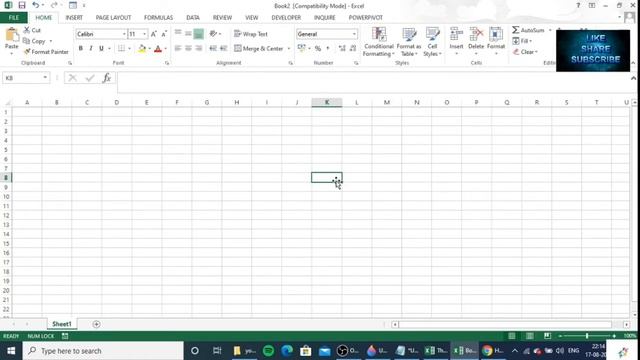The width and height of the screenshot is (640, 360).
Task: Open the Windows Start menu
Action: (11, 351)
